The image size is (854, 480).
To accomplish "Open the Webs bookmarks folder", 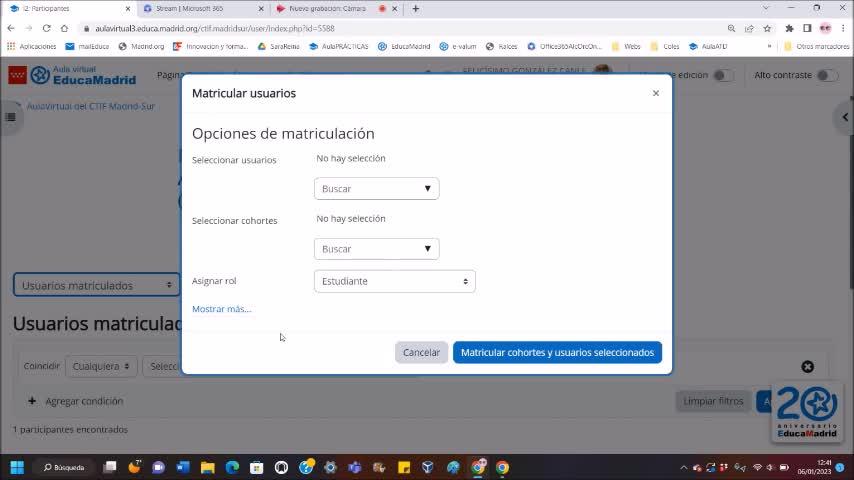I will coord(626,47).
